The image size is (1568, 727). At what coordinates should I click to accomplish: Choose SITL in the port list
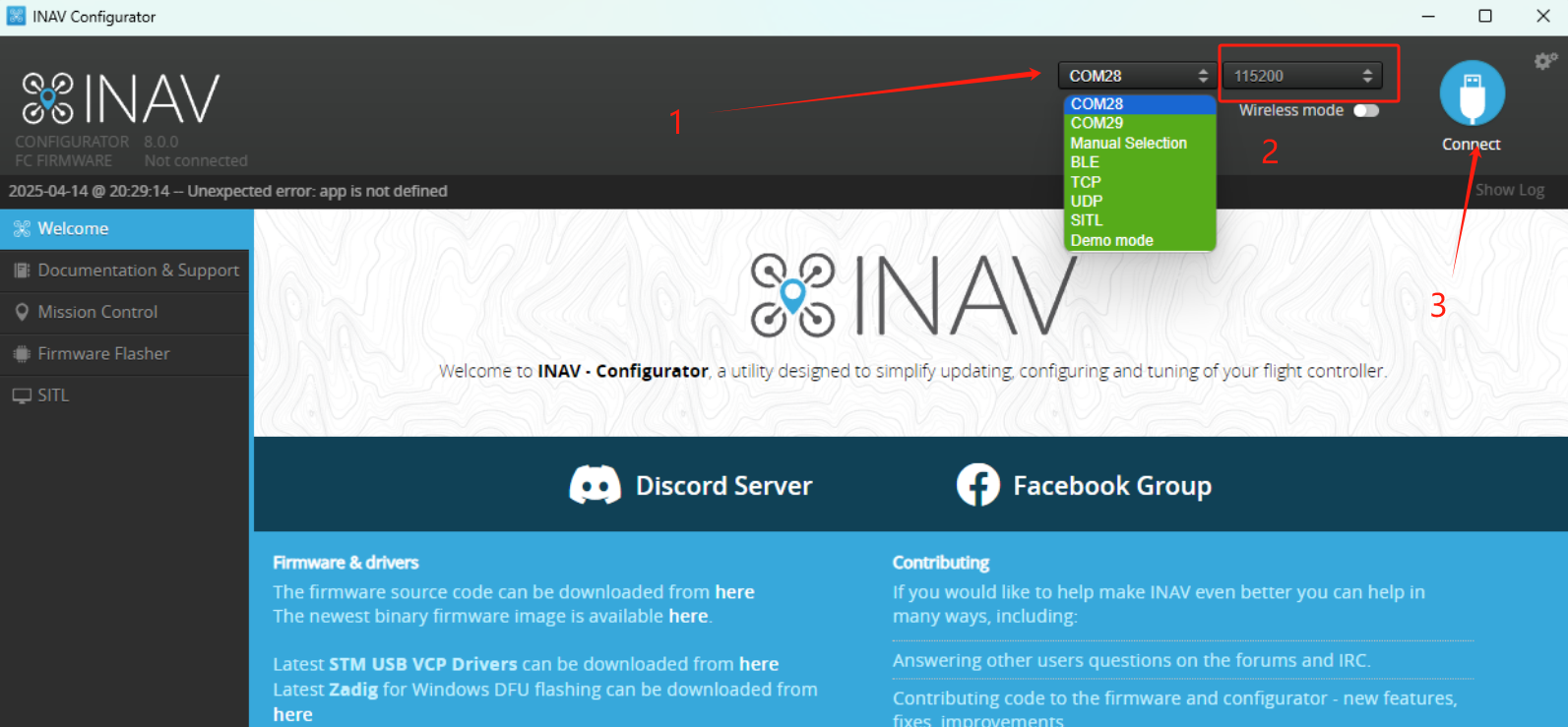(x=1140, y=220)
